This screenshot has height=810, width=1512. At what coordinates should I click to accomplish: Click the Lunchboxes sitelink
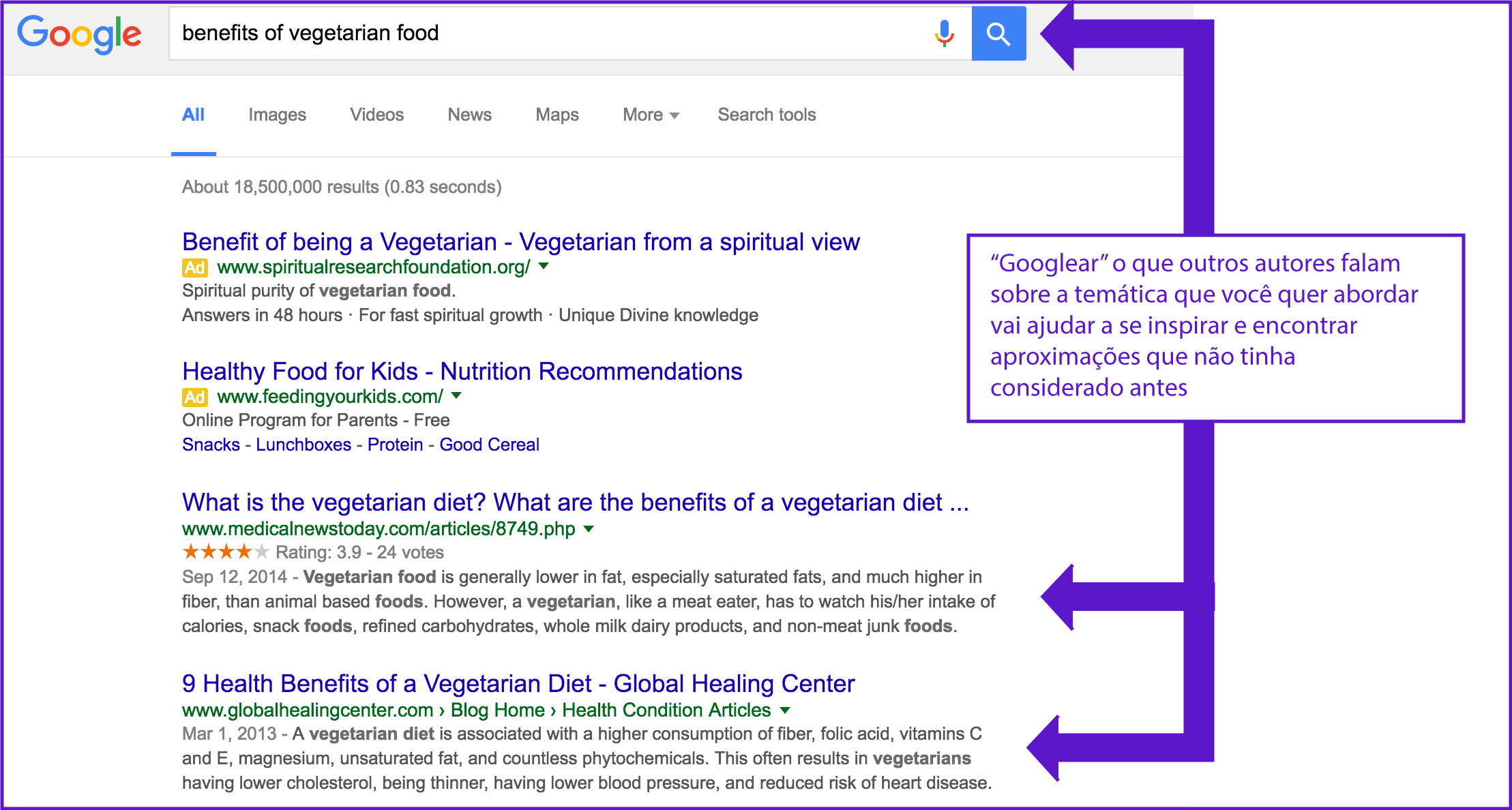tap(303, 445)
